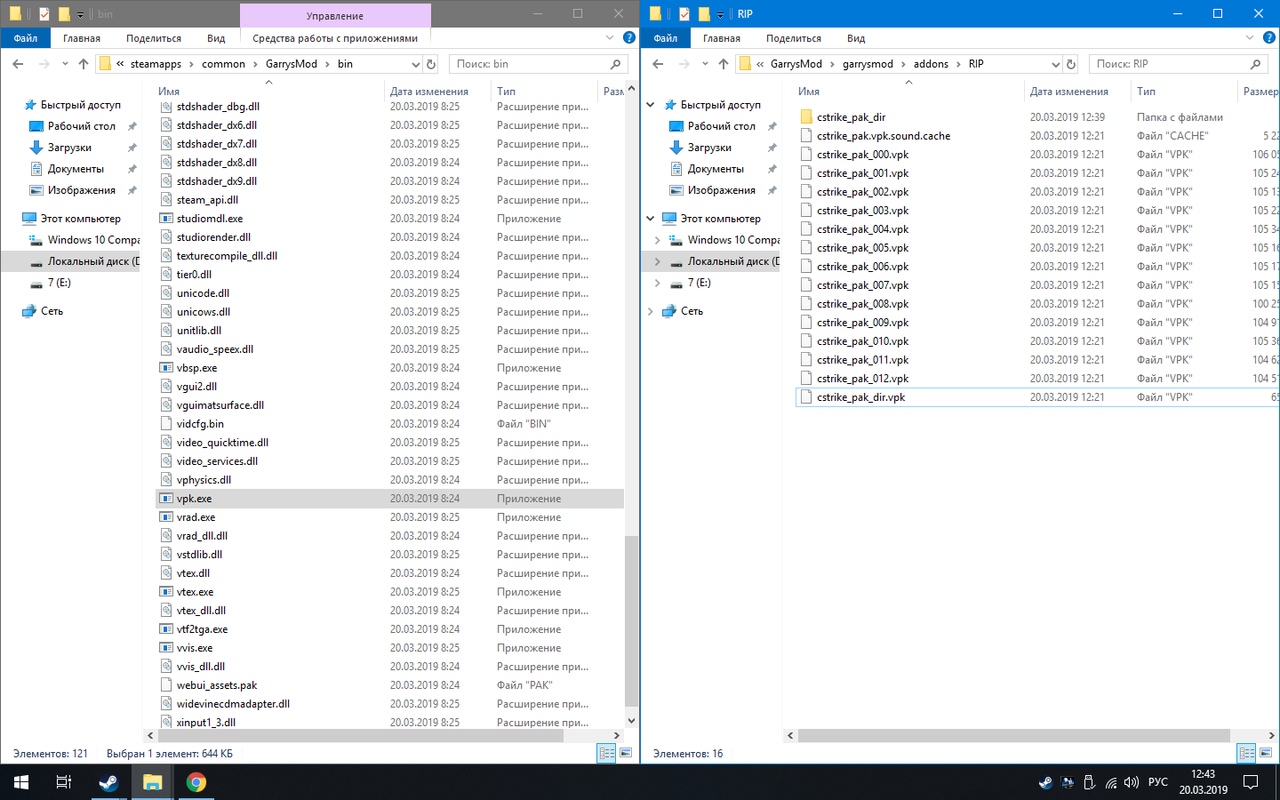1280x800 pixels.
Task: Open Средства работы с приложениями tab
Action: 335,38
